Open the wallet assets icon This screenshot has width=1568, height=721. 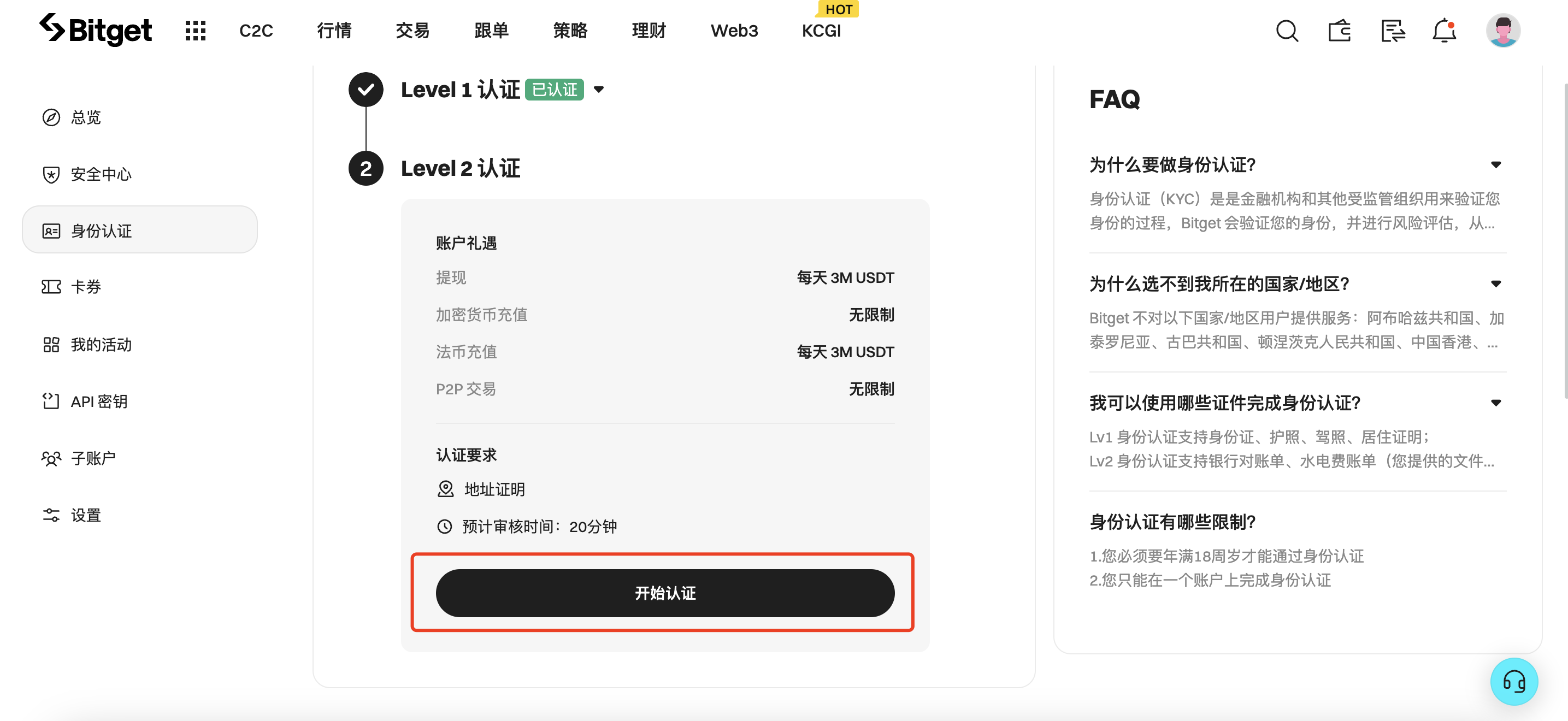point(1340,31)
